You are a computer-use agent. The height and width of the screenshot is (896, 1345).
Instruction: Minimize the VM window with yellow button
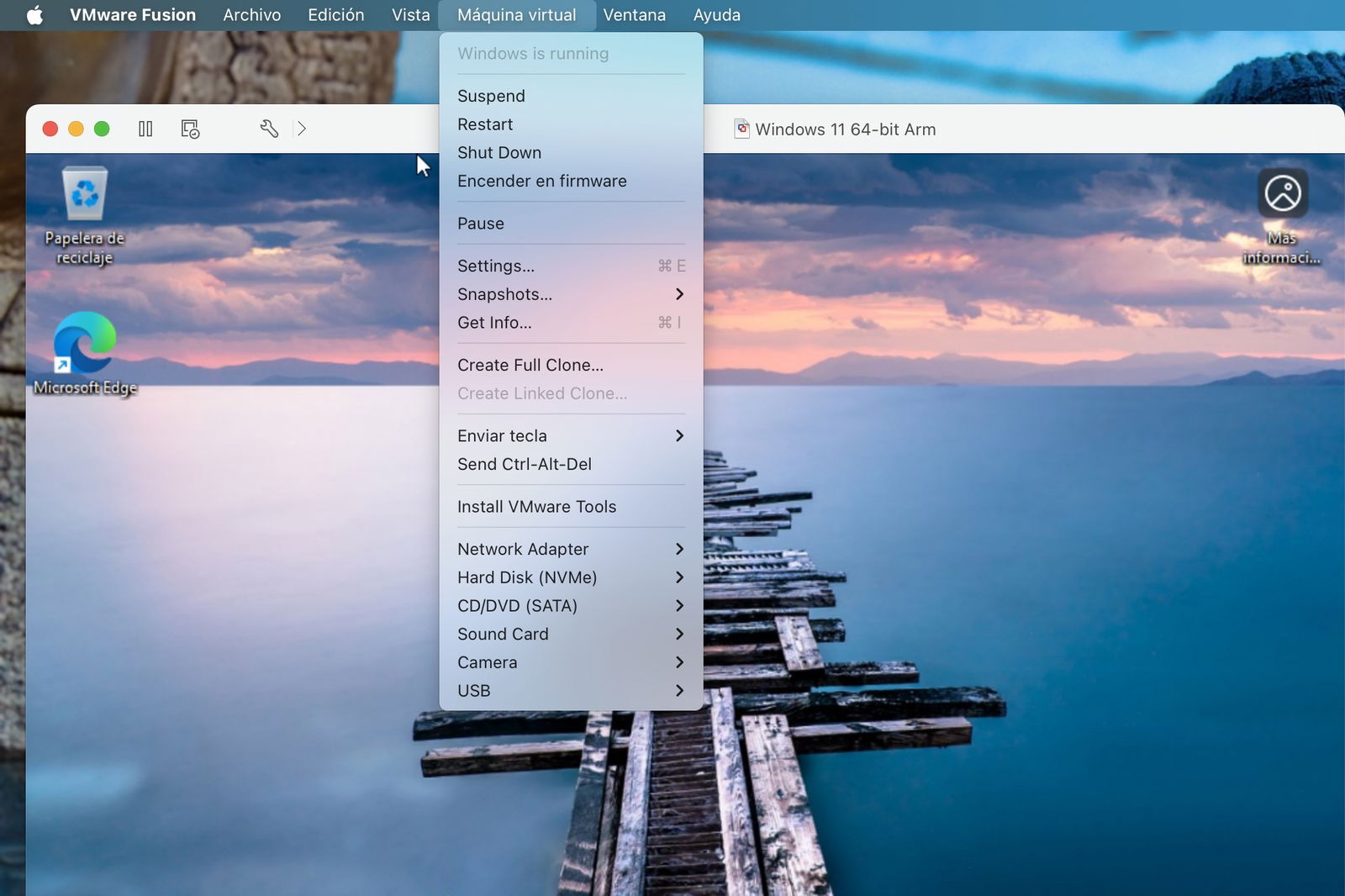pos(76,129)
